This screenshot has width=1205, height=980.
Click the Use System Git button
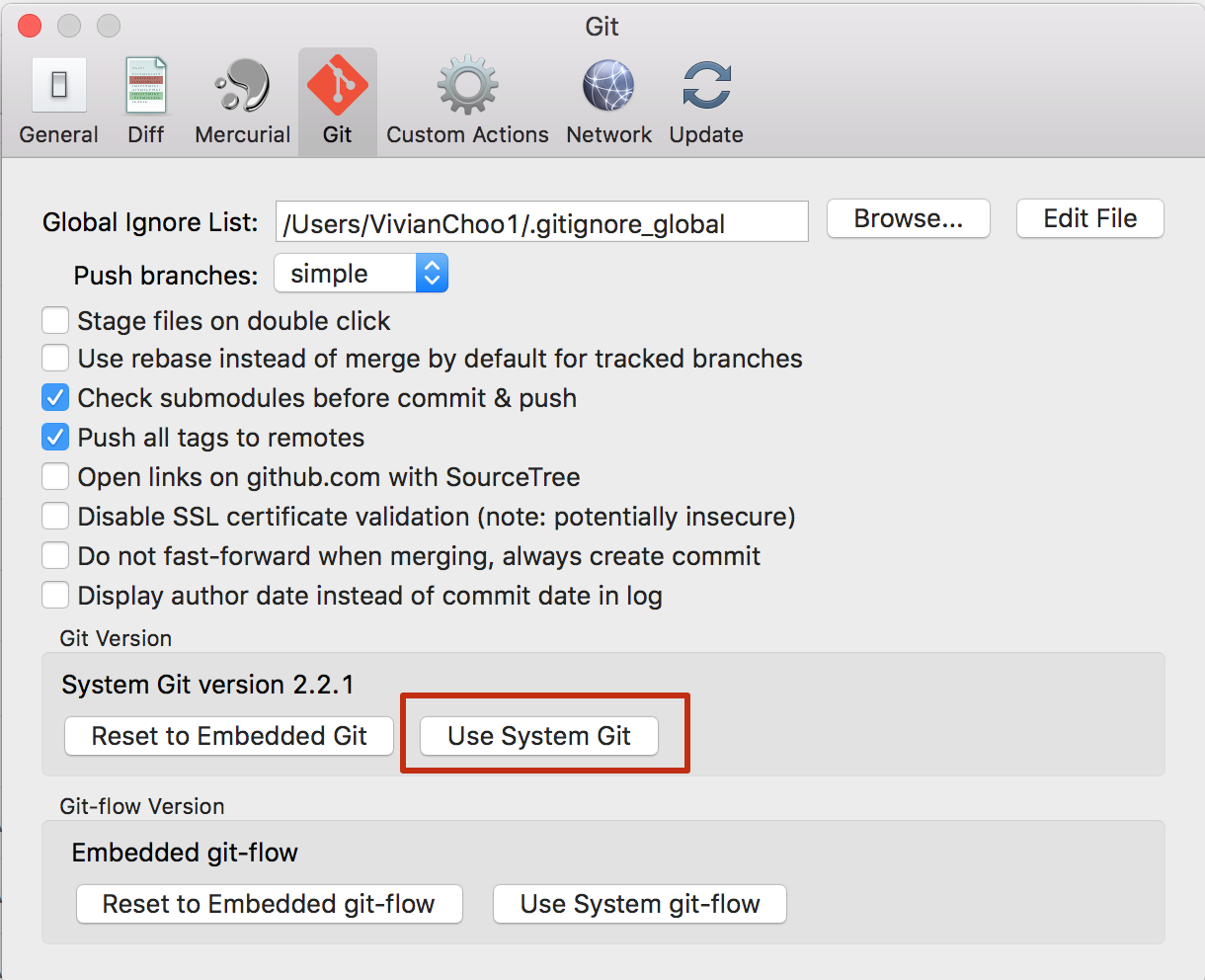pyautogui.click(x=538, y=735)
